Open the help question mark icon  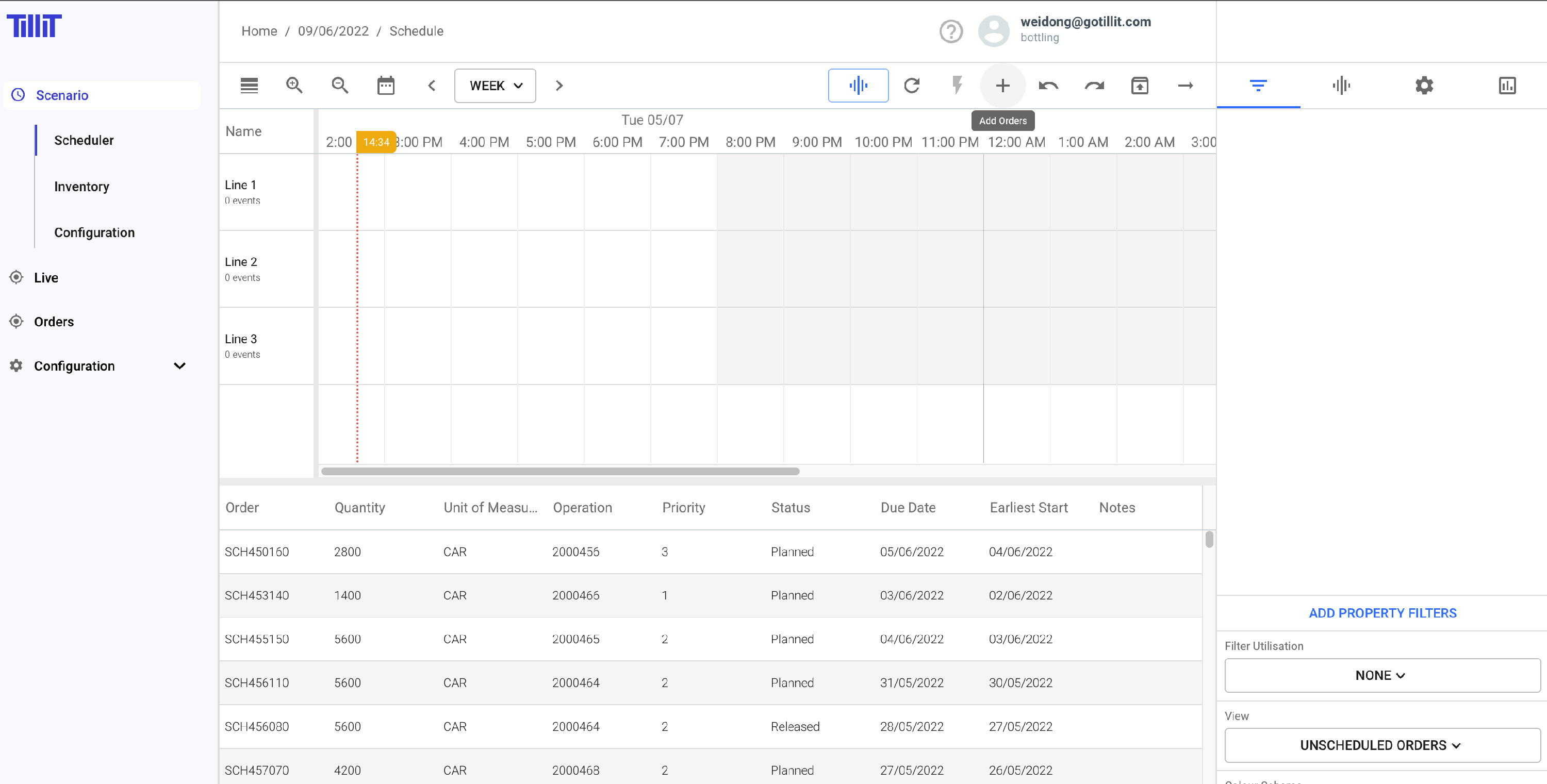[x=951, y=31]
